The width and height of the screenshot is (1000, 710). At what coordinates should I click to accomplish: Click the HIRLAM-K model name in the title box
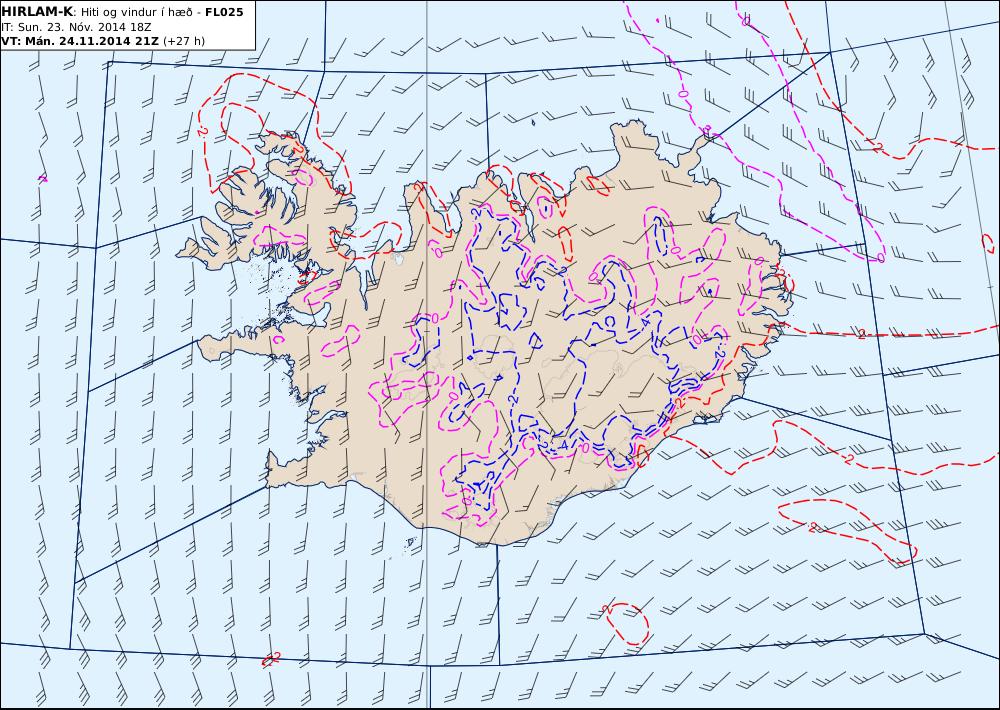(x=37, y=12)
